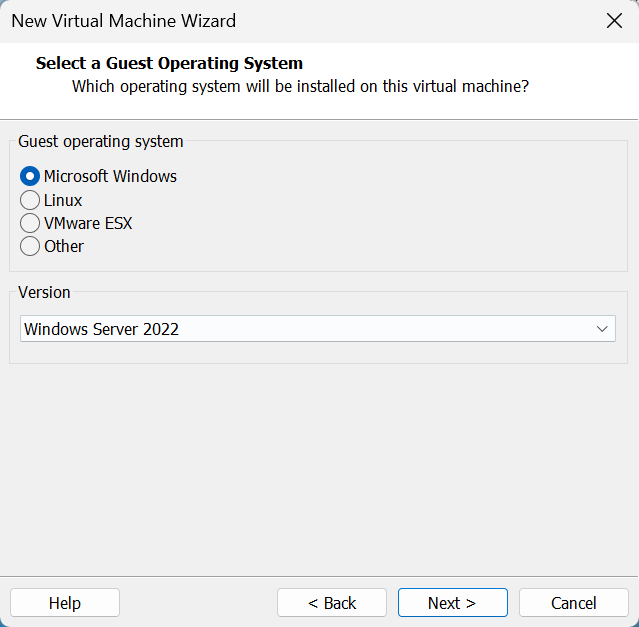Click the "Microsoft Windows" label text
639x627 pixels.
(110, 176)
